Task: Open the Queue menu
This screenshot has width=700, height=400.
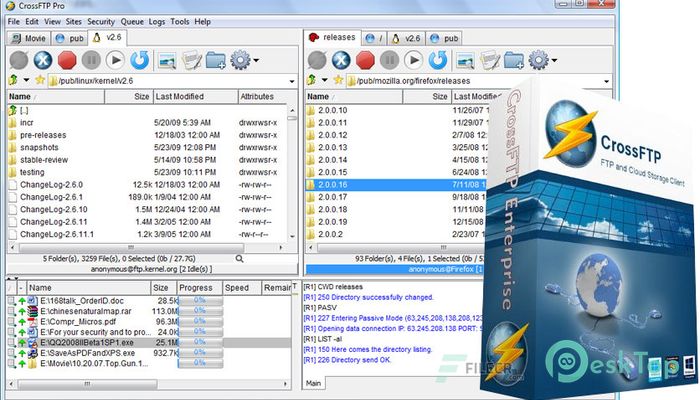Action: (132, 21)
